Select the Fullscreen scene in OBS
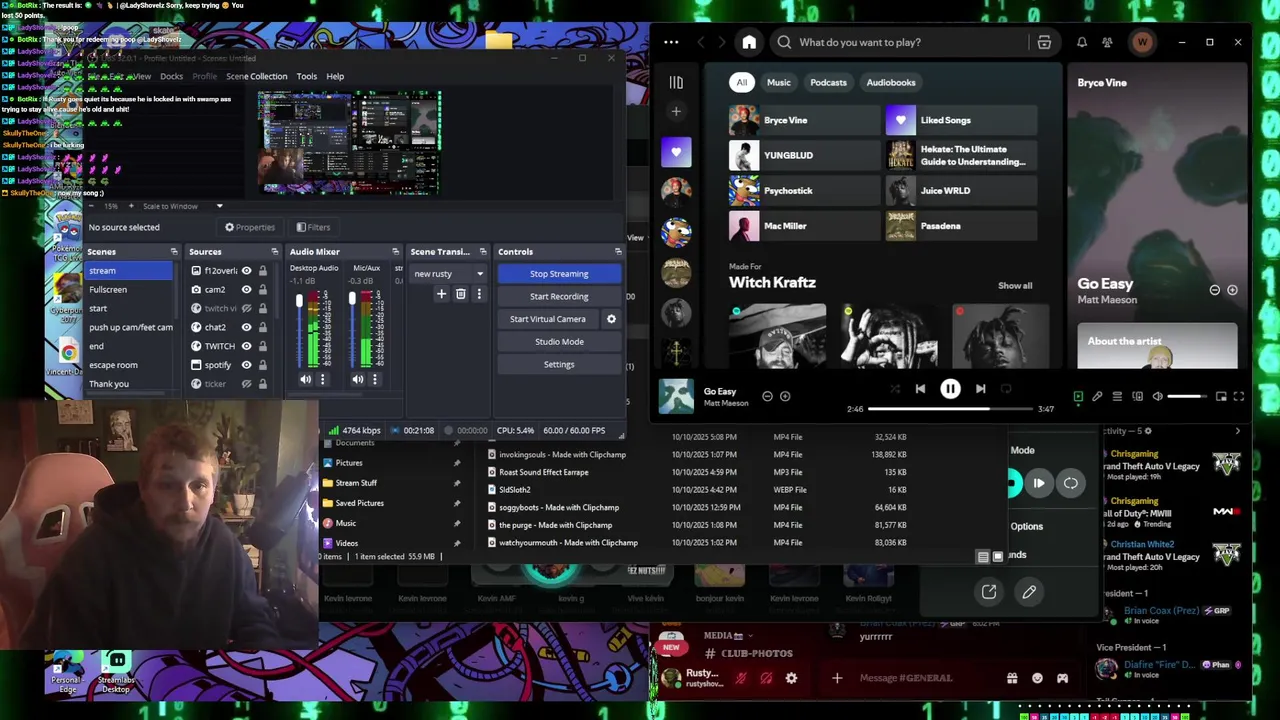 (130, 290)
